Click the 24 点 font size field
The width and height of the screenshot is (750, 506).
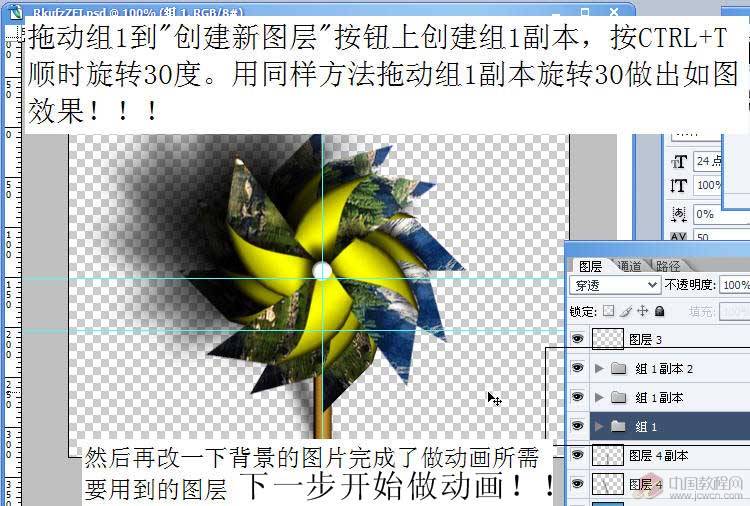707,161
